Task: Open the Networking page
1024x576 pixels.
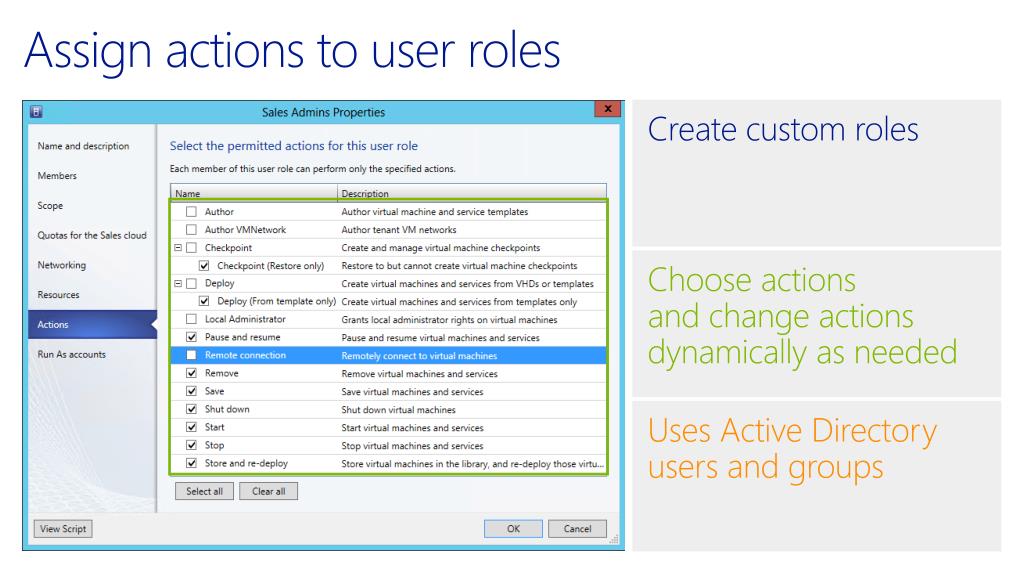Action: 61,264
